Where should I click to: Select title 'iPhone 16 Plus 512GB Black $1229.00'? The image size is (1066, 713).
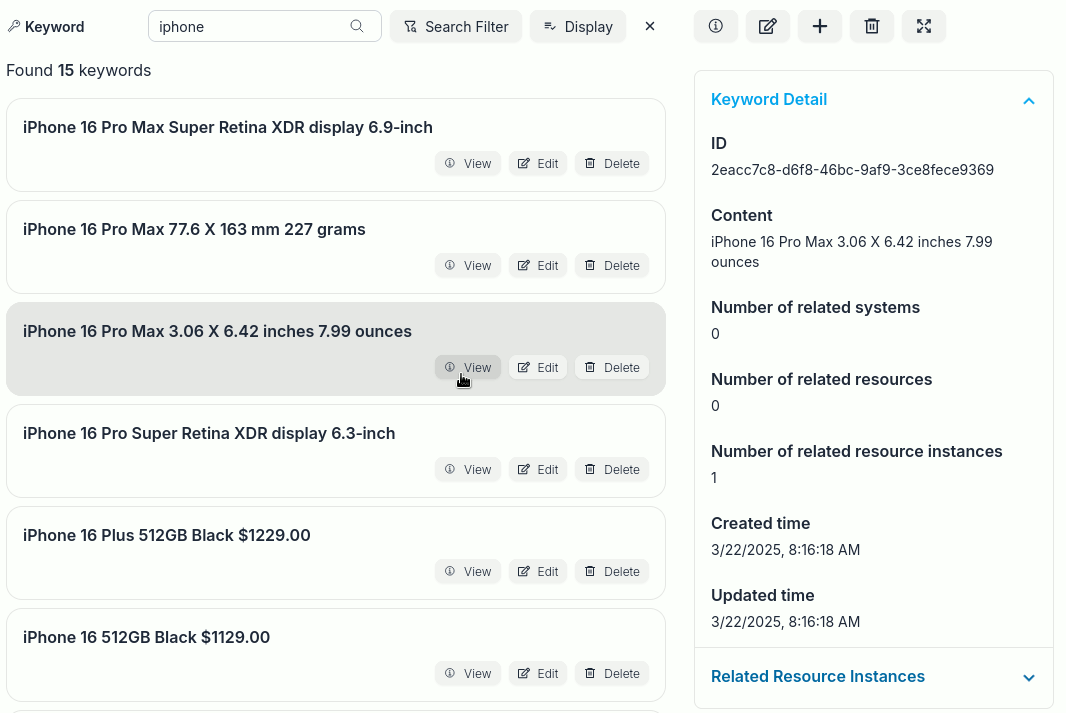point(167,536)
